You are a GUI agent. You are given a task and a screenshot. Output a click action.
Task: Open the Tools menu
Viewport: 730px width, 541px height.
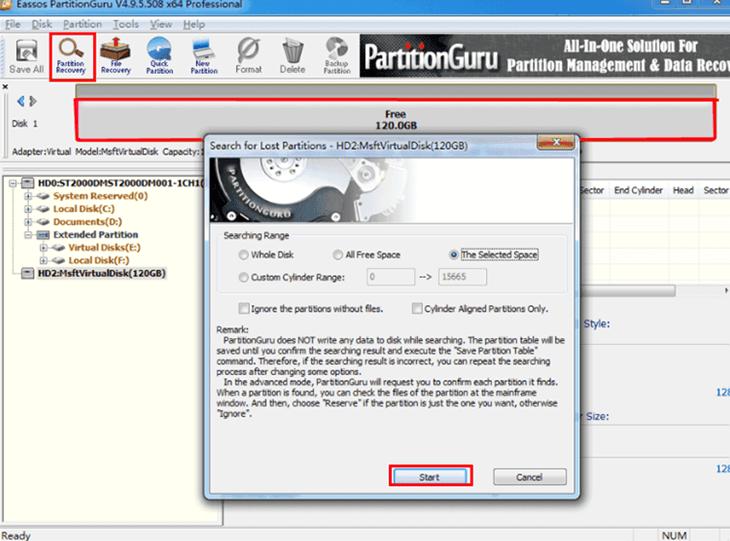(126, 24)
